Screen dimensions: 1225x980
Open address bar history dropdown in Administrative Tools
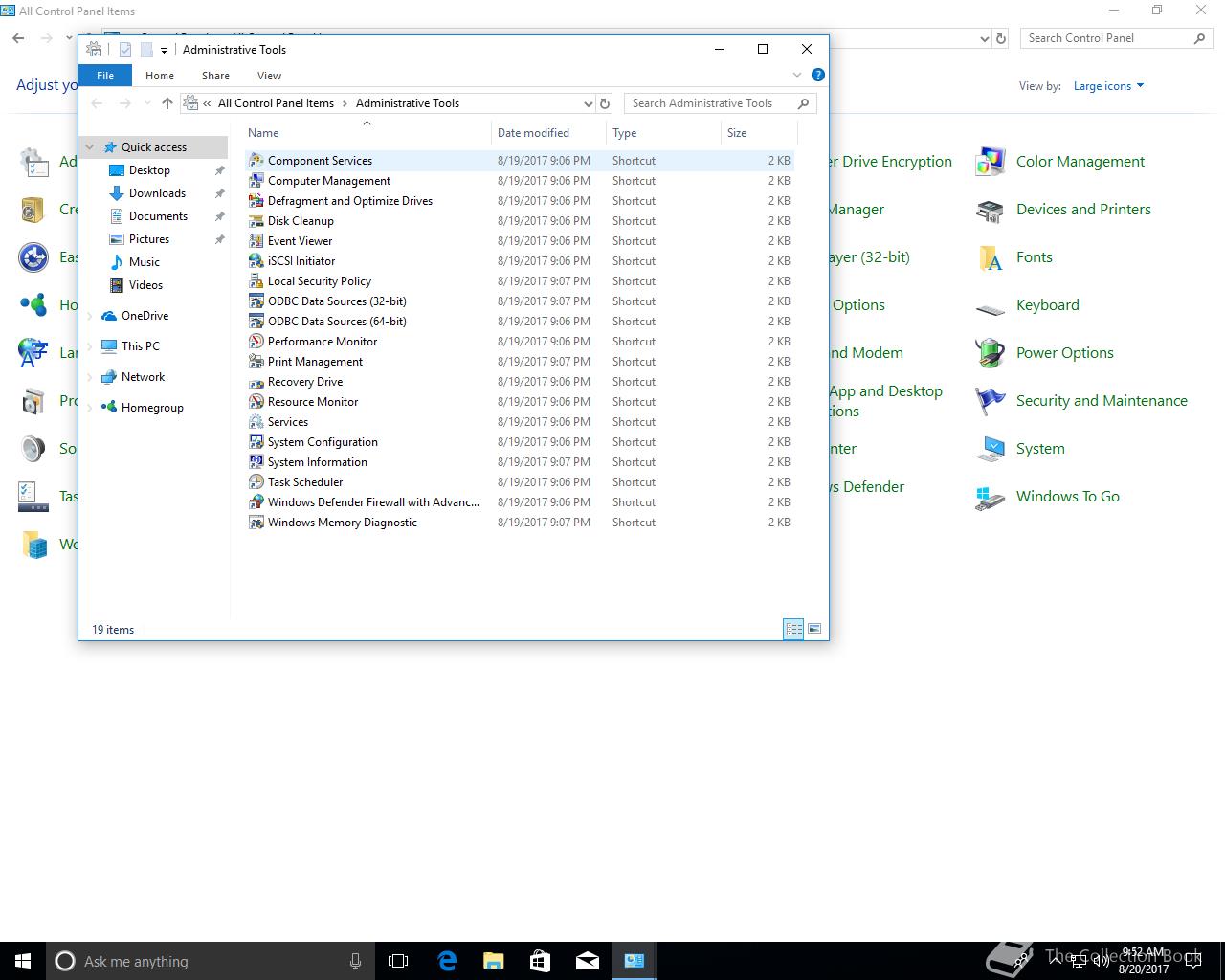click(x=588, y=103)
